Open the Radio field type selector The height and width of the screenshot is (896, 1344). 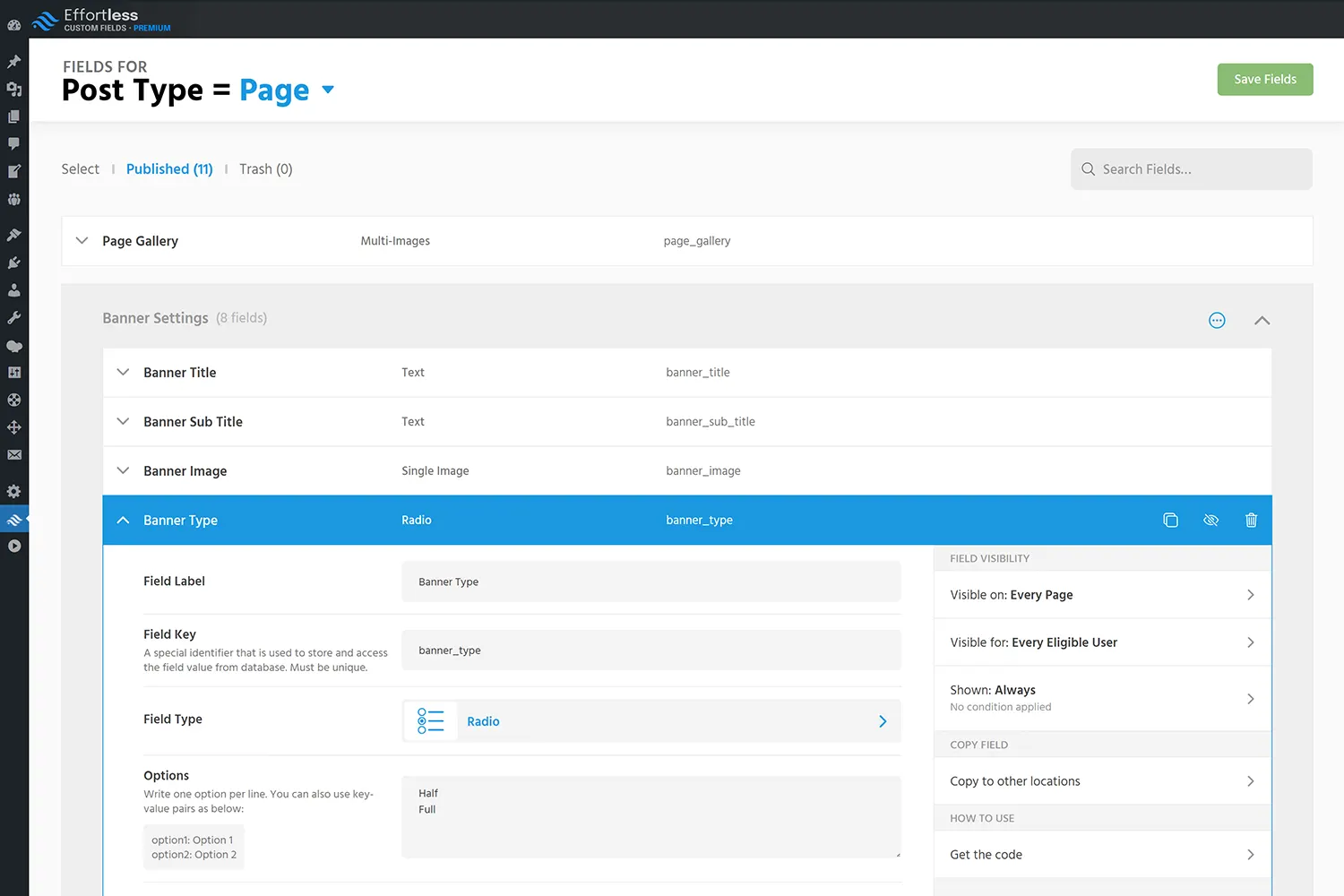pos(651,721)
